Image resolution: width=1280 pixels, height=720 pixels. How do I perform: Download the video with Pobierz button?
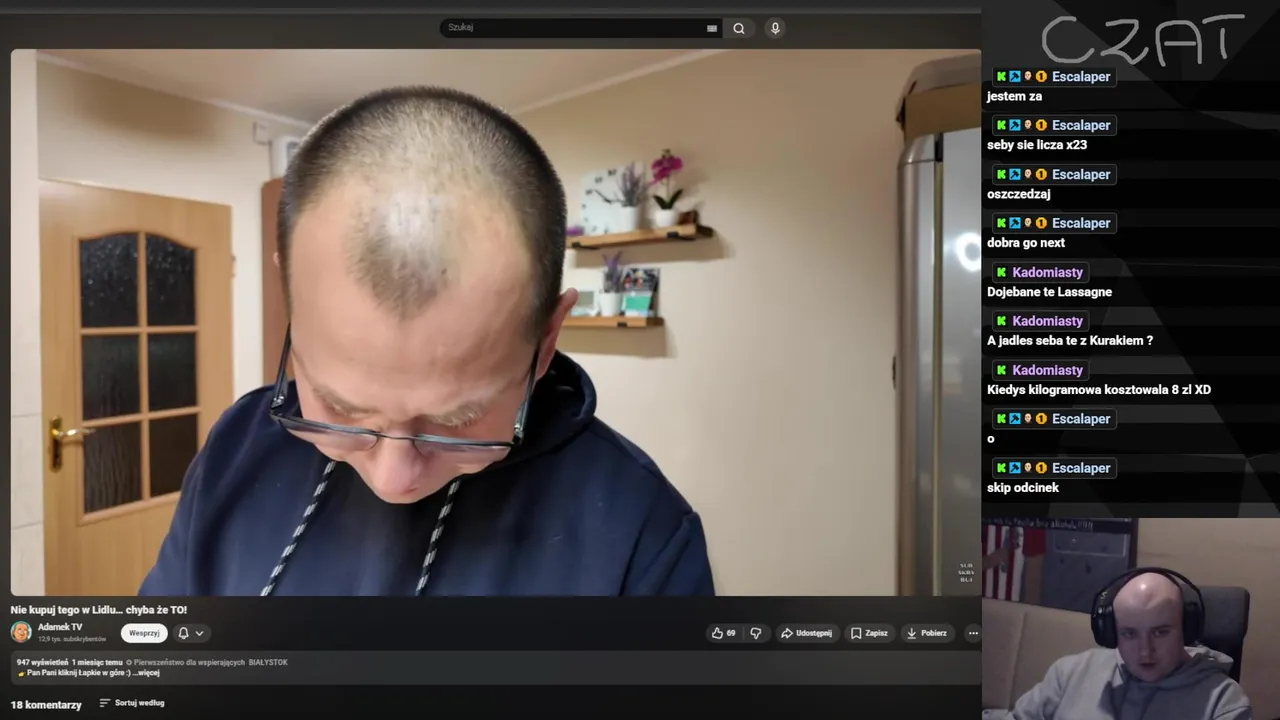926,633
